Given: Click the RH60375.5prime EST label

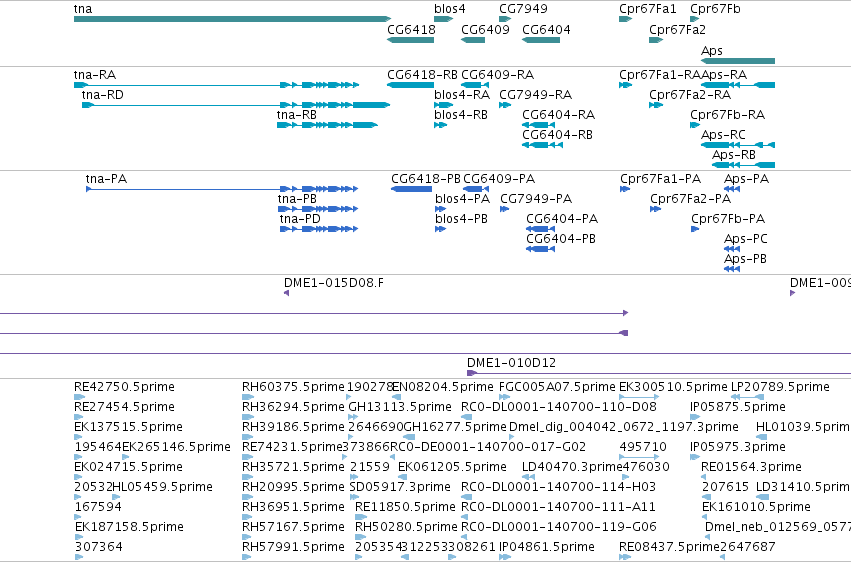Looking at the screenshot, I should (x=293, y=386).
